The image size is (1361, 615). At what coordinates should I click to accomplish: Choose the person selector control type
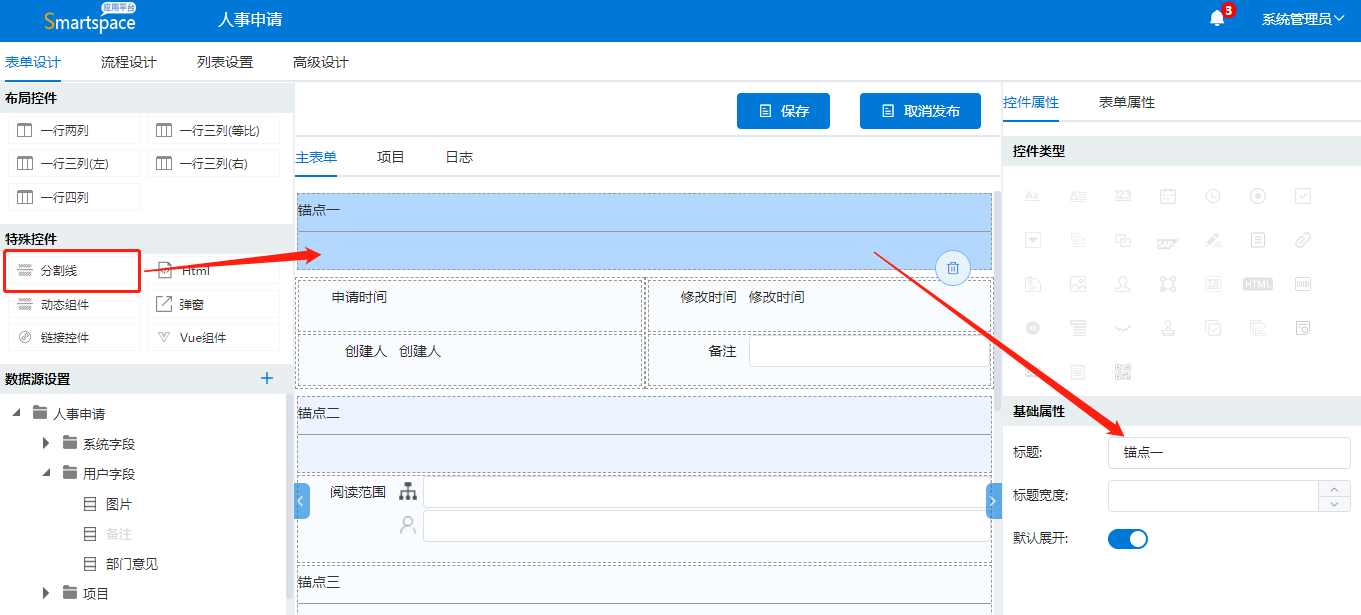[1122, 284]
